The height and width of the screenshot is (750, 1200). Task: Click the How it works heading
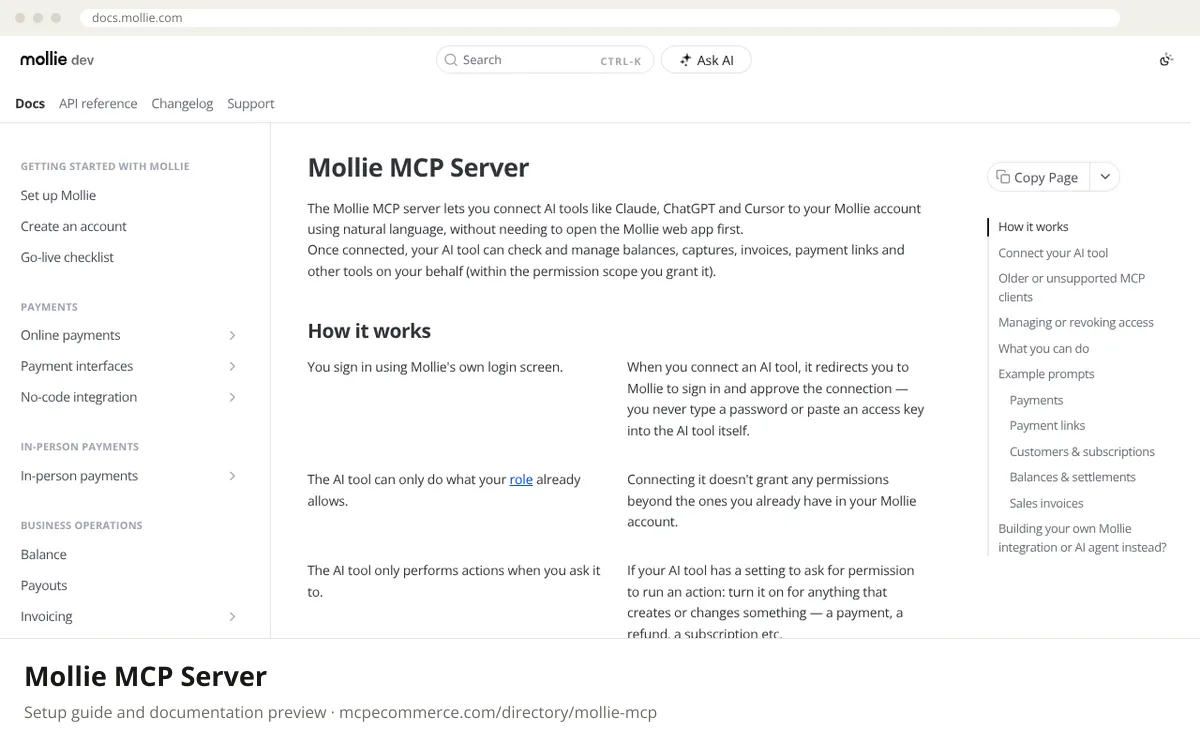tap(369, 331)
